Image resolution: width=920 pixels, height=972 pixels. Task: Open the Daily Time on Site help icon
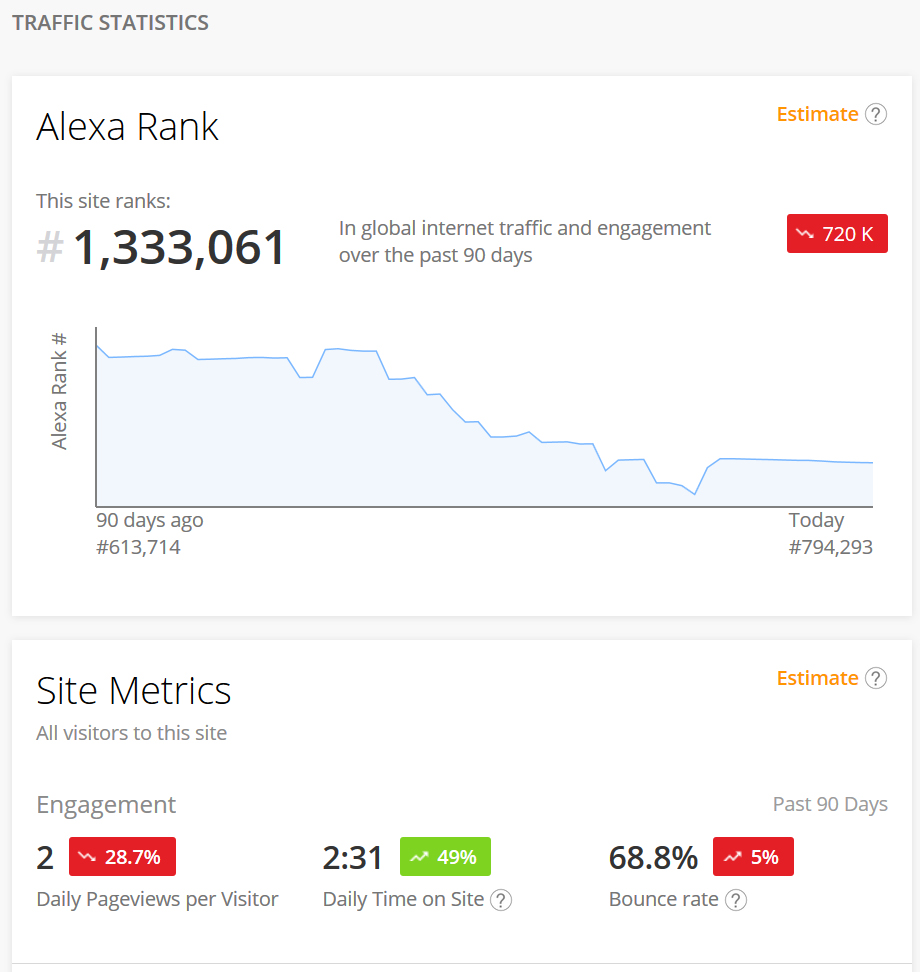(x=501, y=900)
